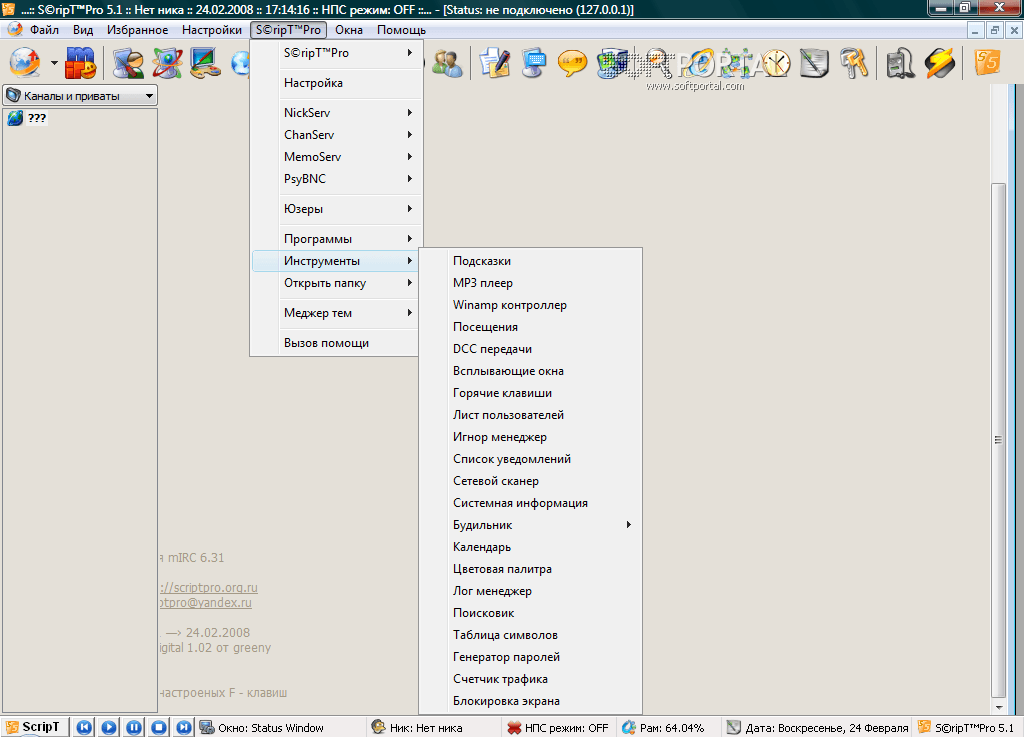
Task: Expand the PsyBNC submenu
Action: tap(336, 179)
